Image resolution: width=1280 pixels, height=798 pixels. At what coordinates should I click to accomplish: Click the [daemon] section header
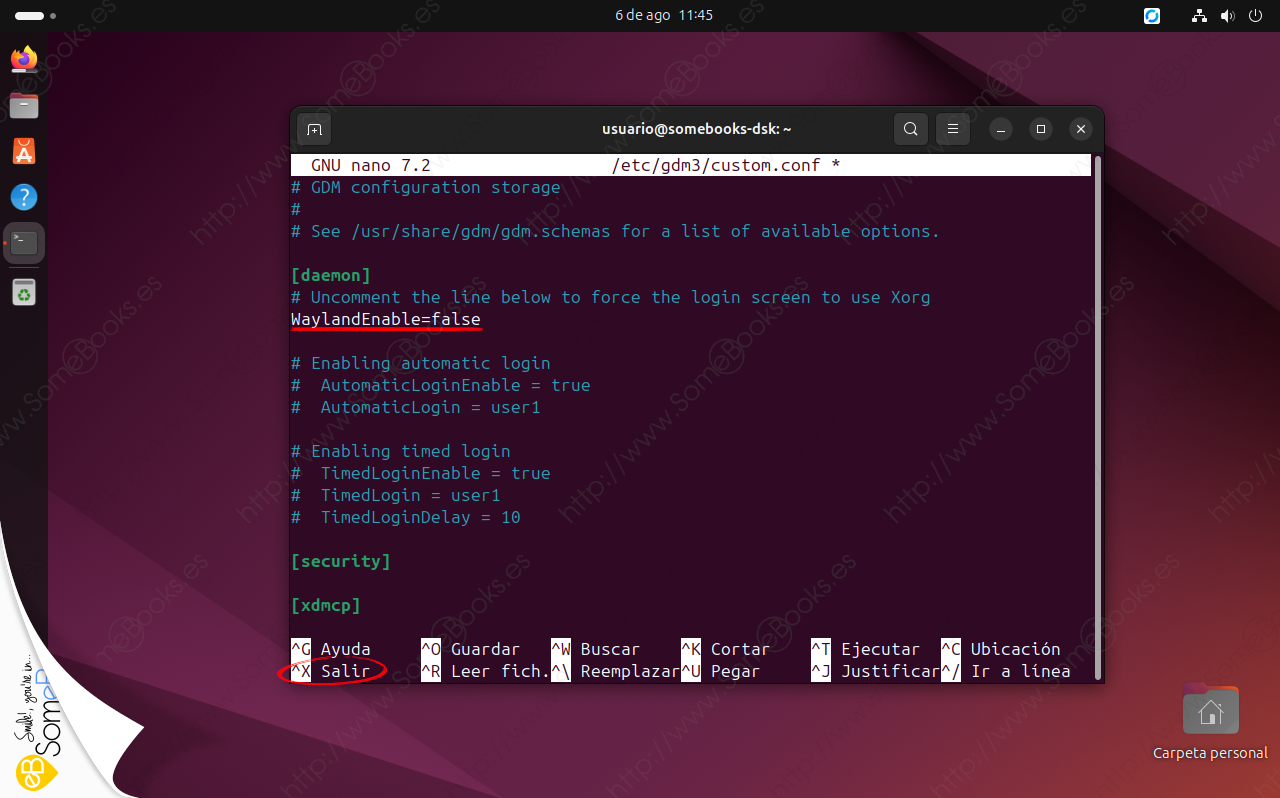(331, 275)
